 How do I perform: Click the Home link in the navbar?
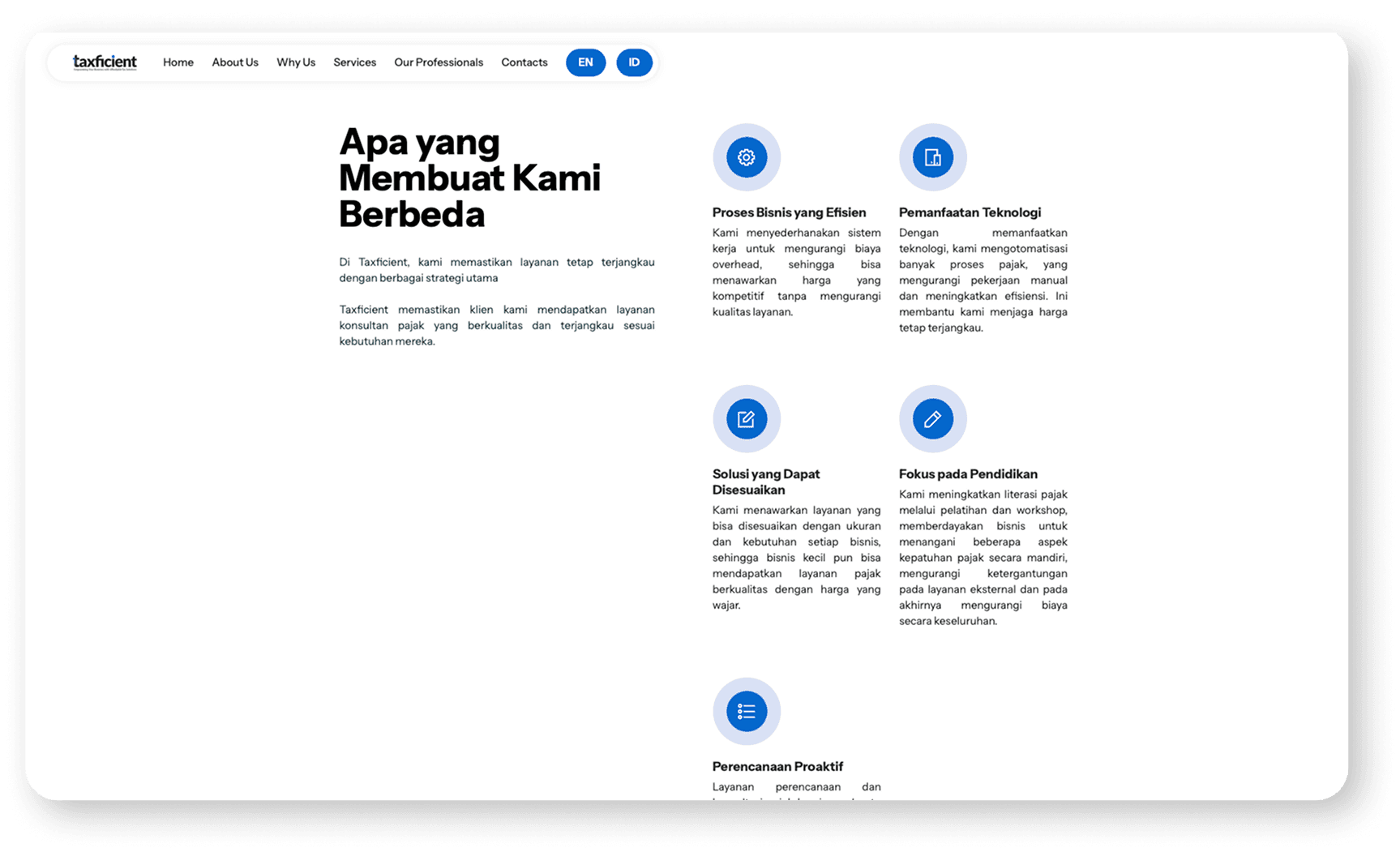coord(178,62)
